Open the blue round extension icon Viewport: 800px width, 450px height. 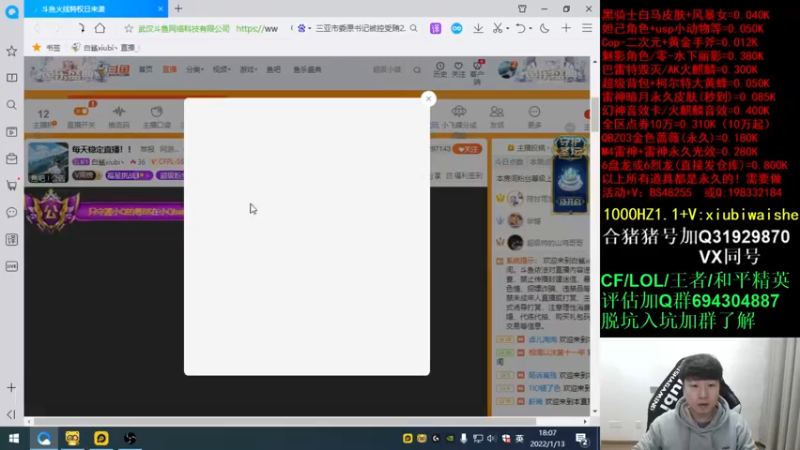457,29
